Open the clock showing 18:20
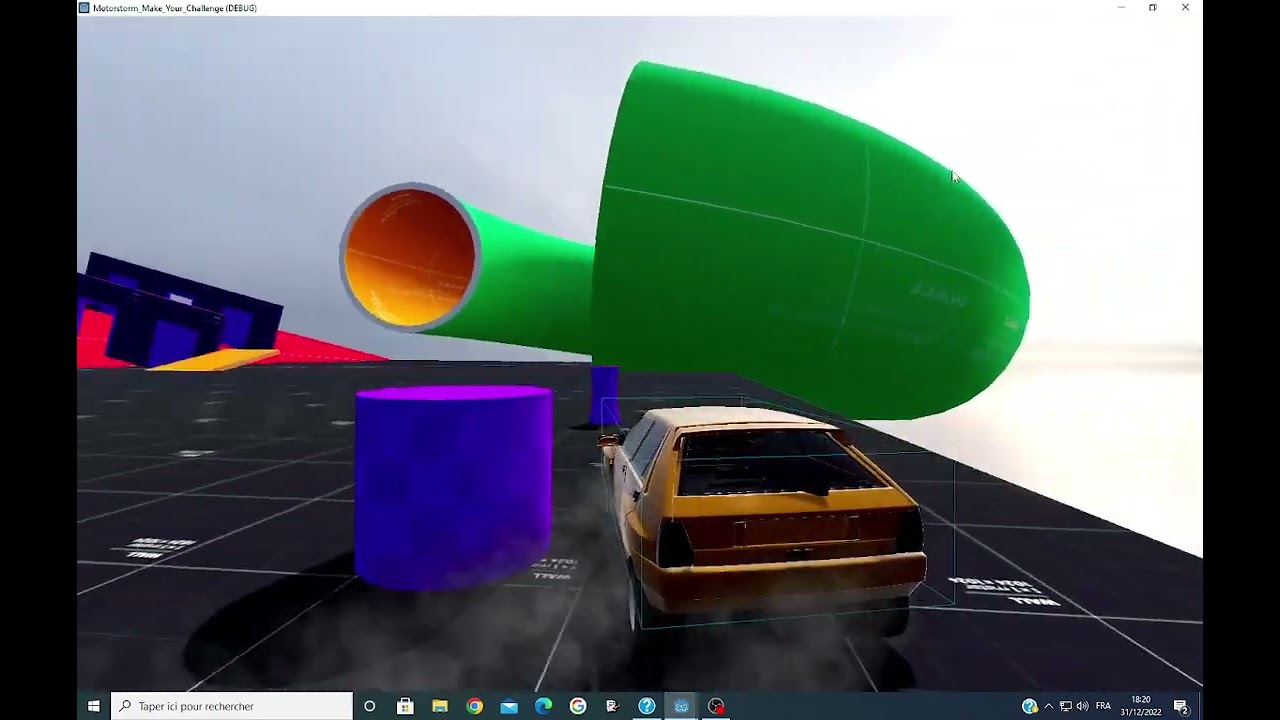This screenshot has height=720, width=1280. pos(1140,706)
